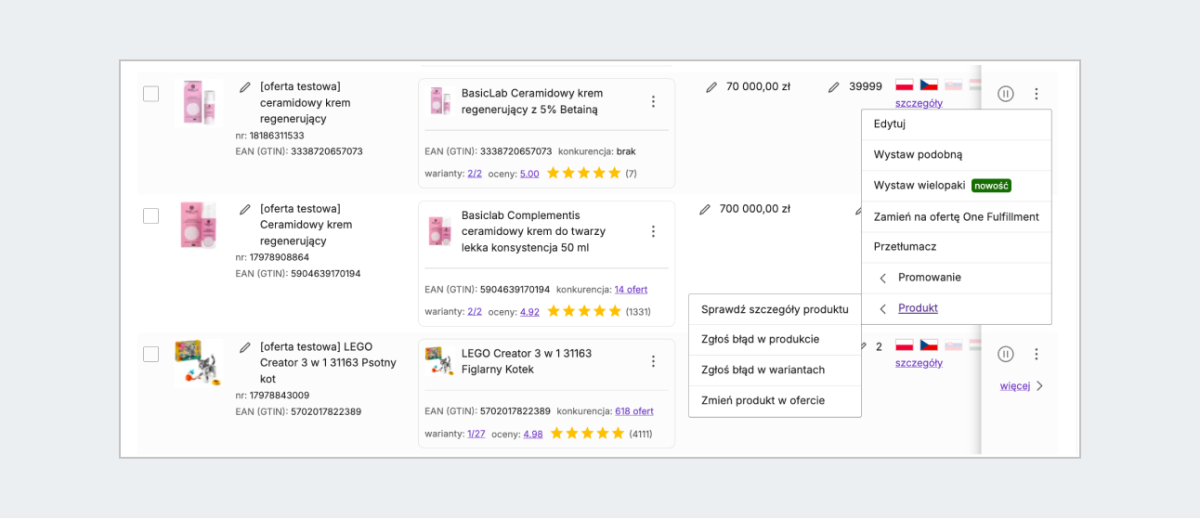Click the Czech flag in the LEGO offer row
1200x520 pixels.
(x=929, y=346)
